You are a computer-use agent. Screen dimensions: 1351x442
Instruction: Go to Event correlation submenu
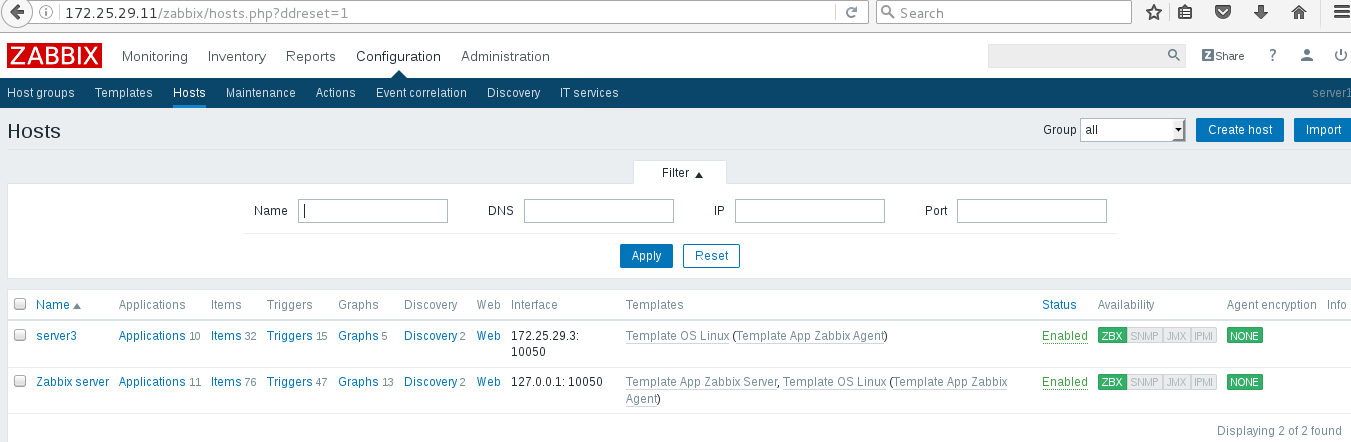[x=421, y=93]
